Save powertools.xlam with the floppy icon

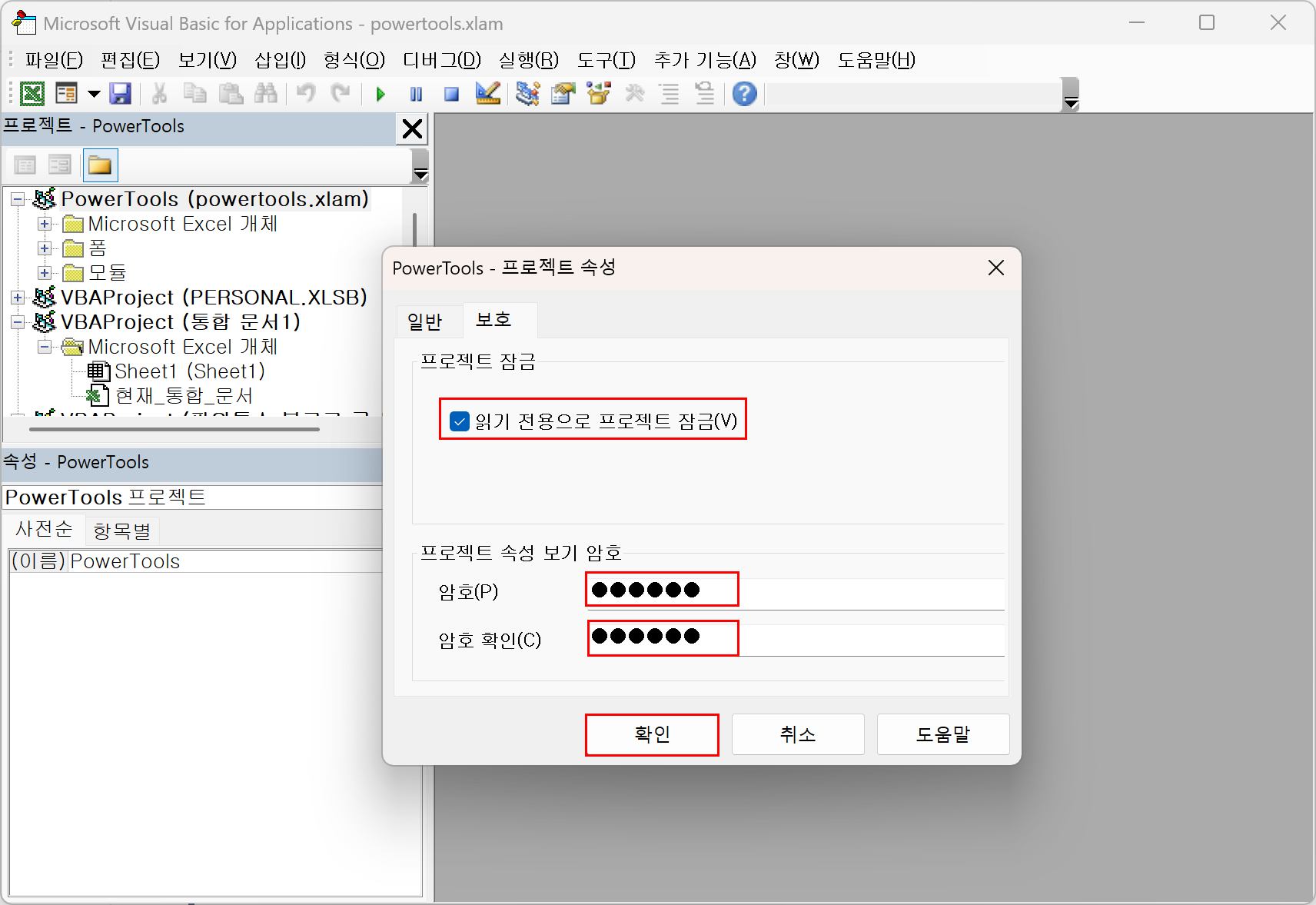121,94
